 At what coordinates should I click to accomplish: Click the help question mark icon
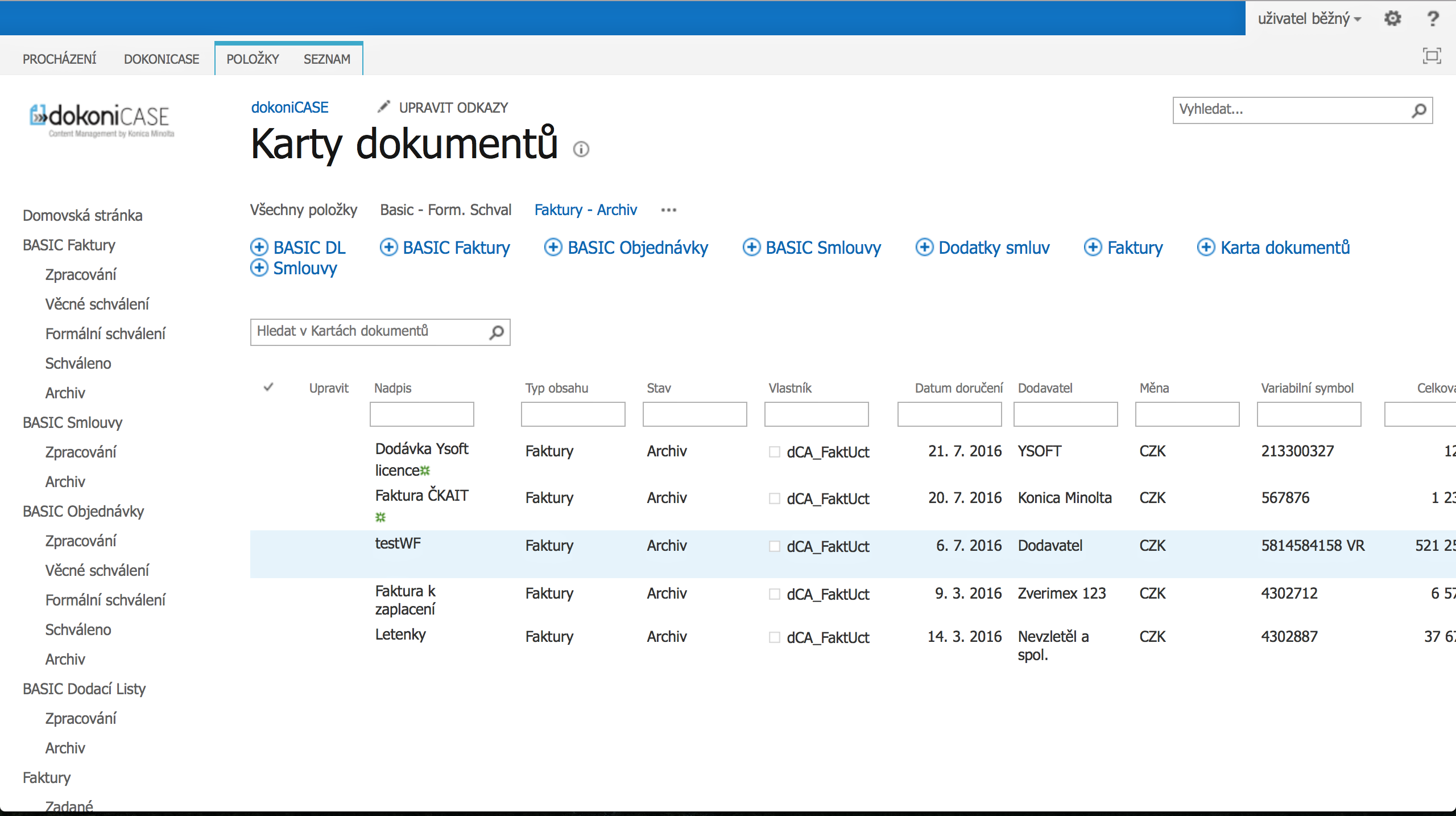pyautogui.click(x=1433, y=19)
